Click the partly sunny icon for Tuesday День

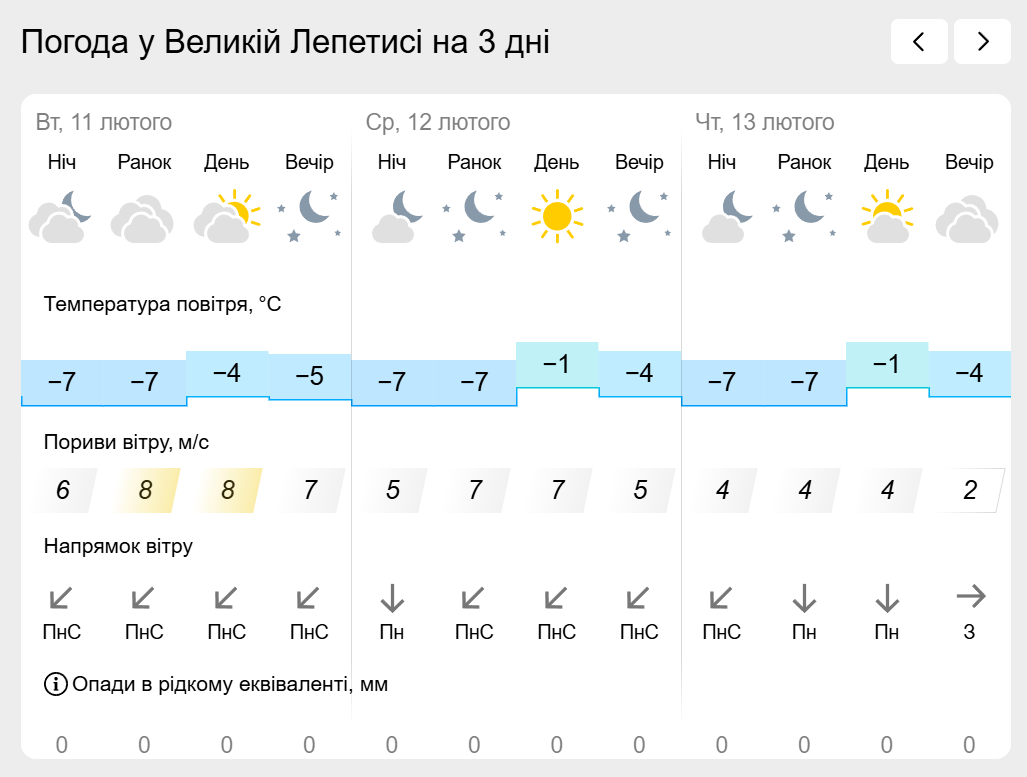tap(227, 216)
